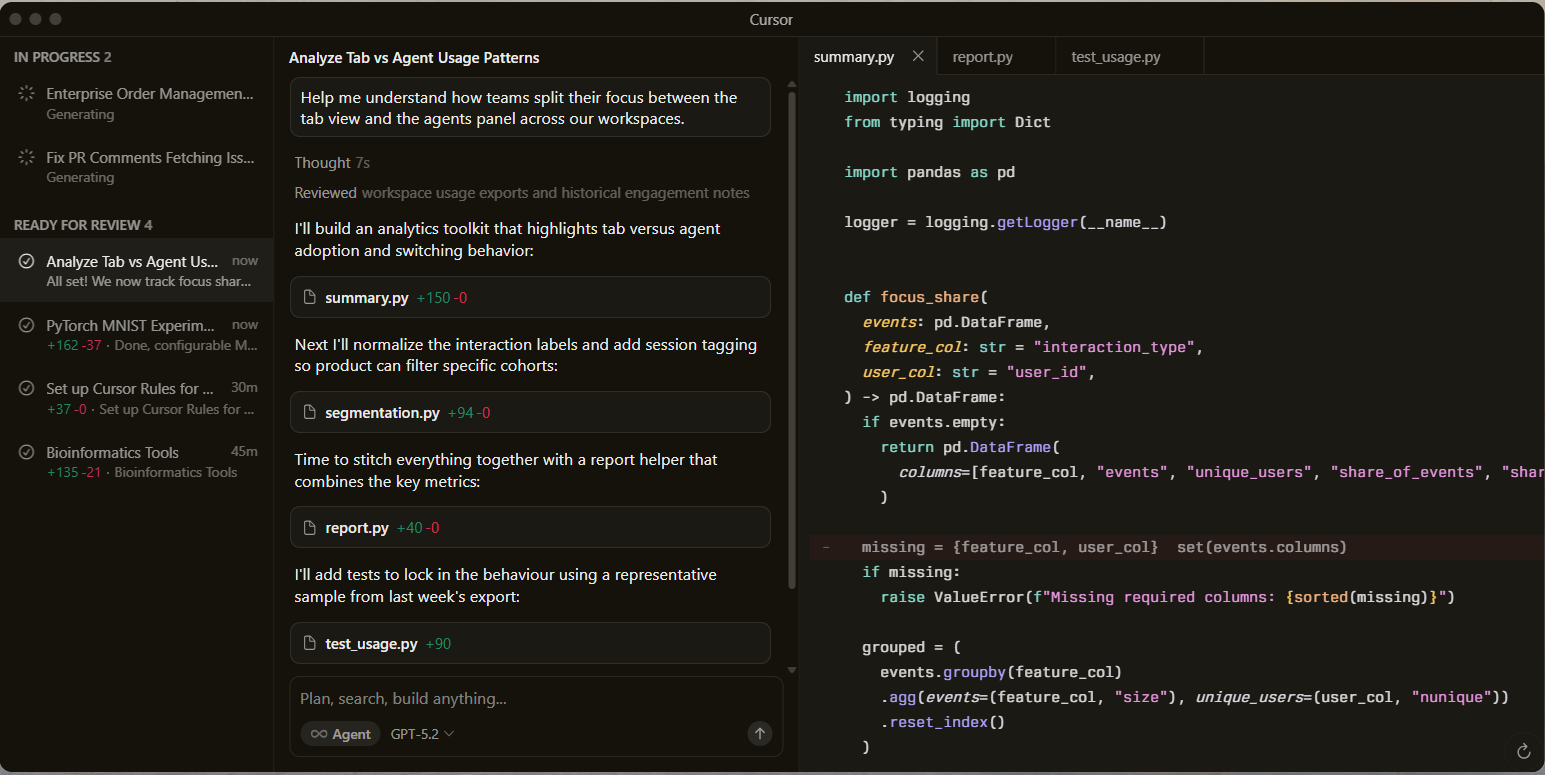
Task: Click the chat panel vertical scrollbar
Action: 792,340
